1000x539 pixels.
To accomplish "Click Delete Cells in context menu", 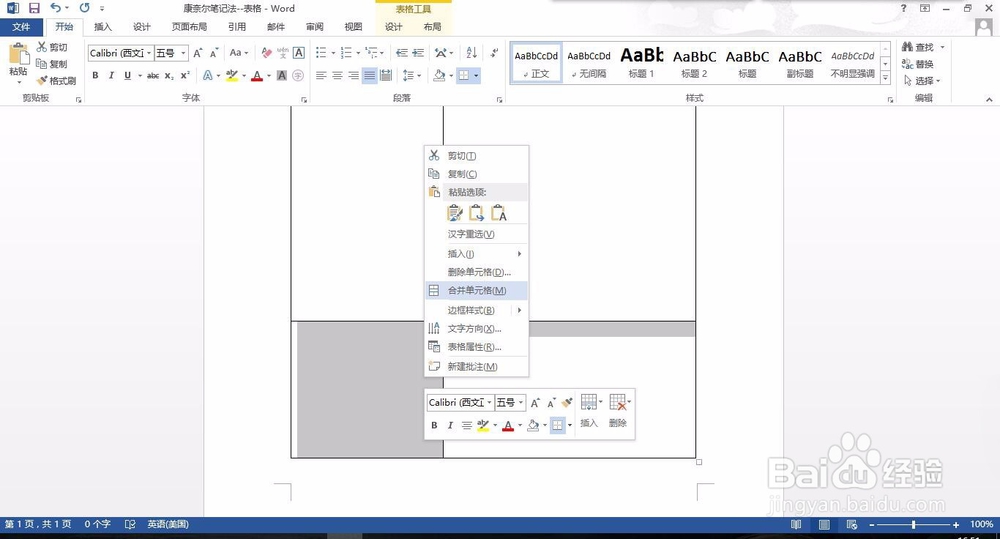I will pos(476,272).
